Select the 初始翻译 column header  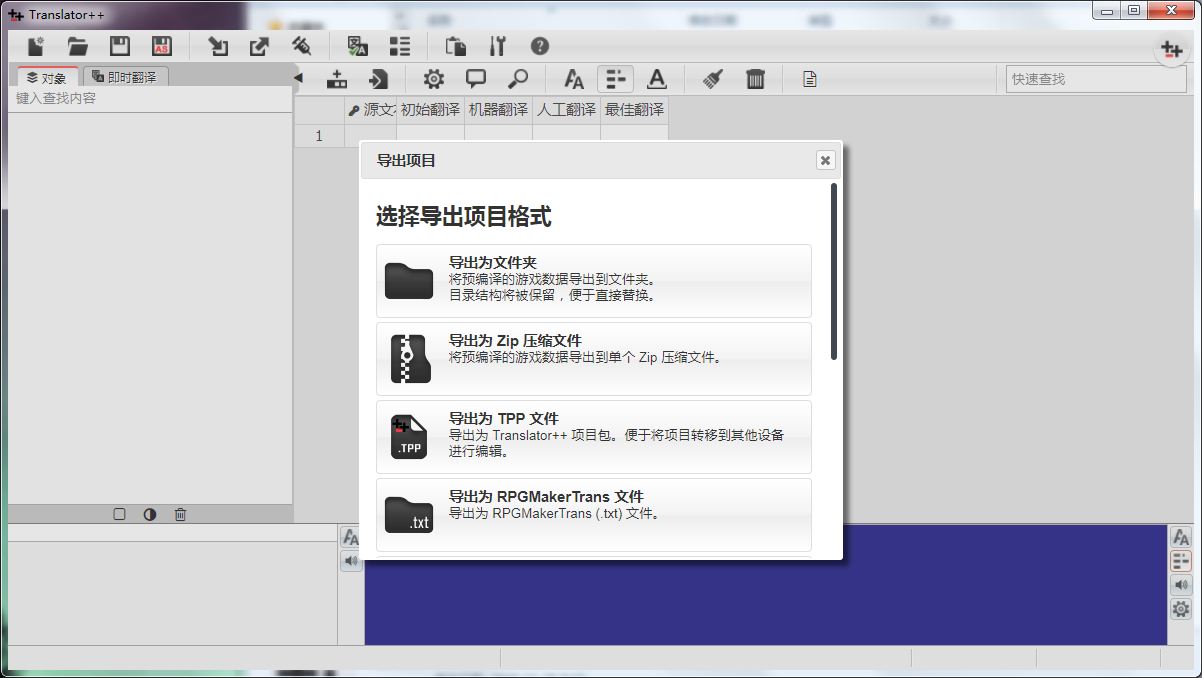(430, 110)
